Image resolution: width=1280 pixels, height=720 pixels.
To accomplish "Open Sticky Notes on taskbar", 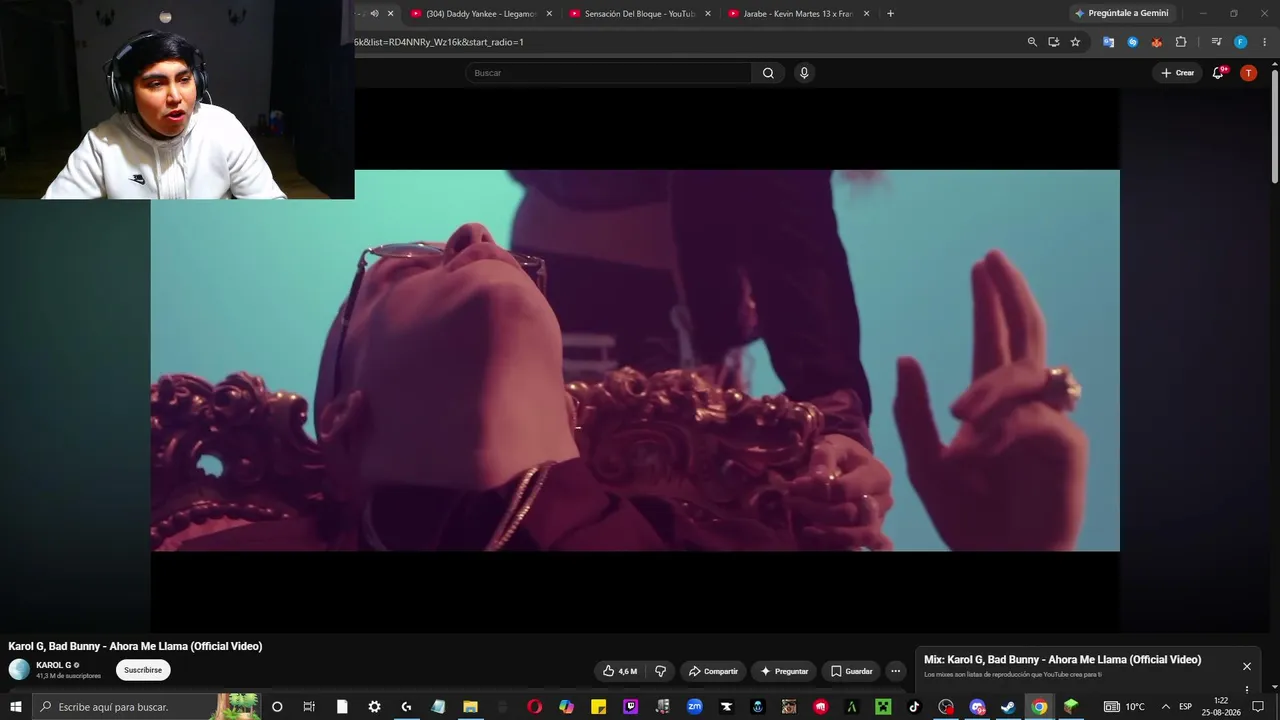I will 598,707.
